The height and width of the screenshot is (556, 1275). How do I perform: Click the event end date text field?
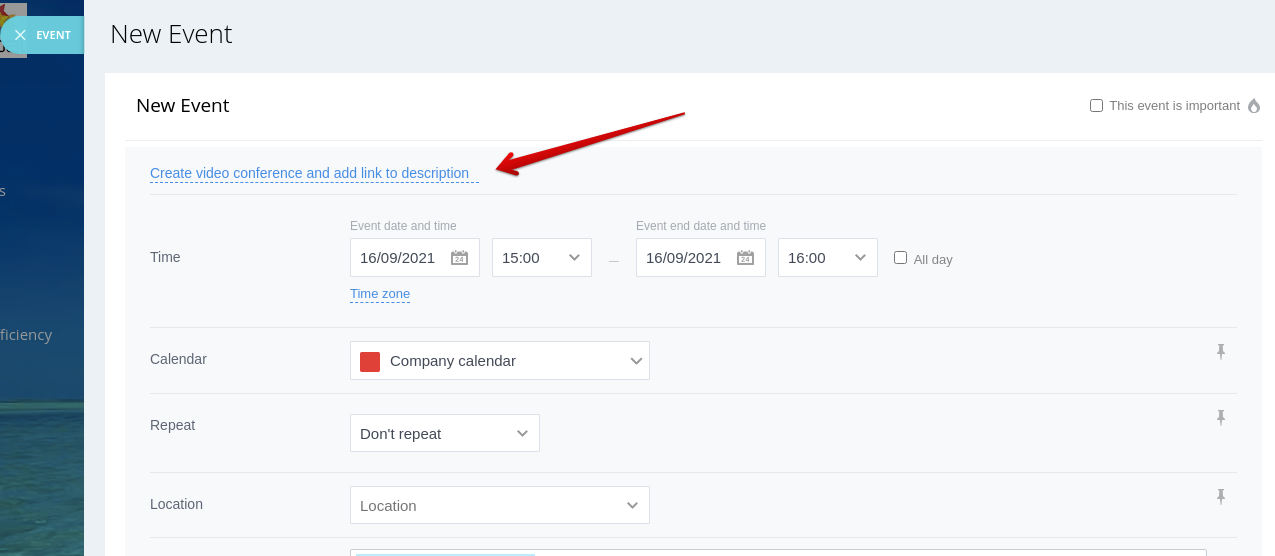coord(684,258)
